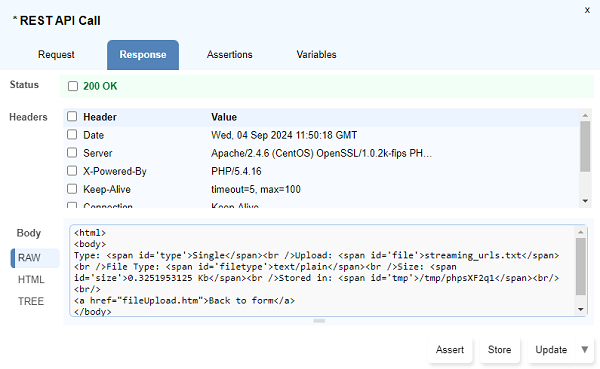Open the Assertions tab
This screenshot has width=600, height=369.
click(230, 55)
